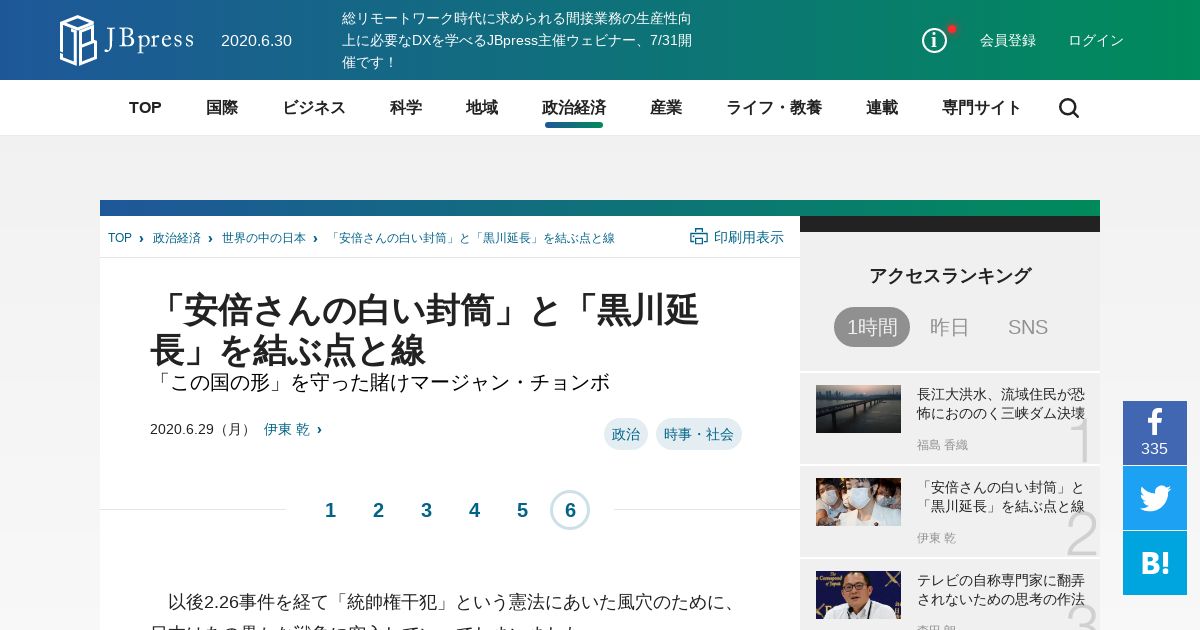
Task: Click current page 6 indicator
Action: click(570, 510)
